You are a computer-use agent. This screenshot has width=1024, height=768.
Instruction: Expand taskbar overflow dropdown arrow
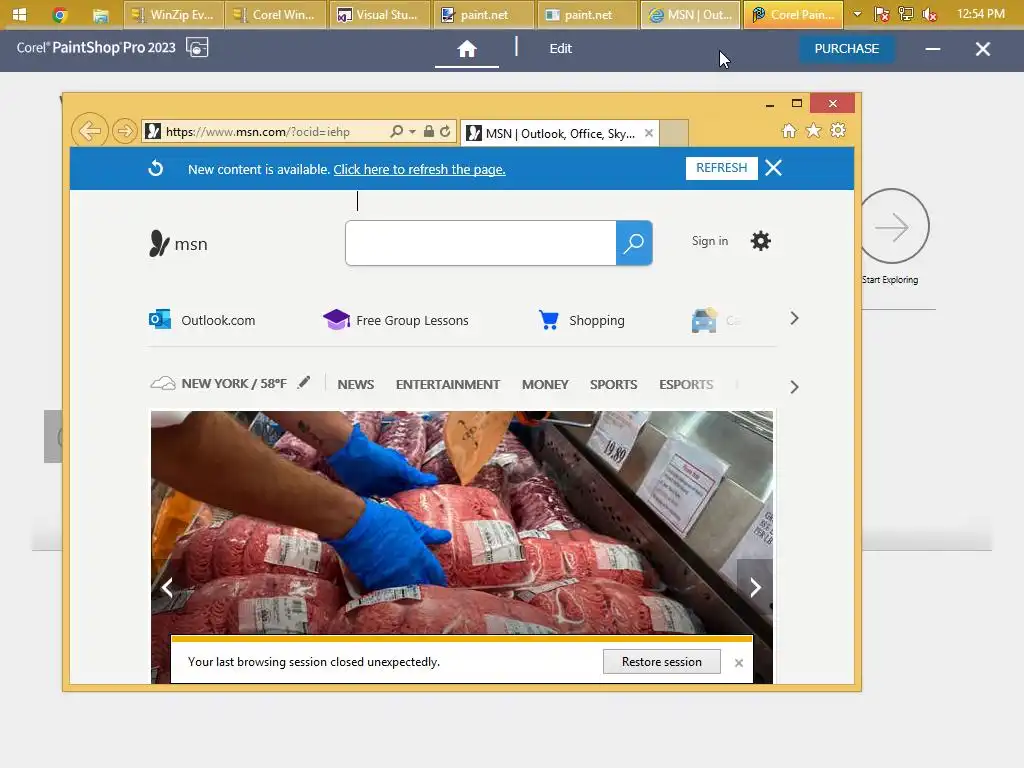(857, 14)
